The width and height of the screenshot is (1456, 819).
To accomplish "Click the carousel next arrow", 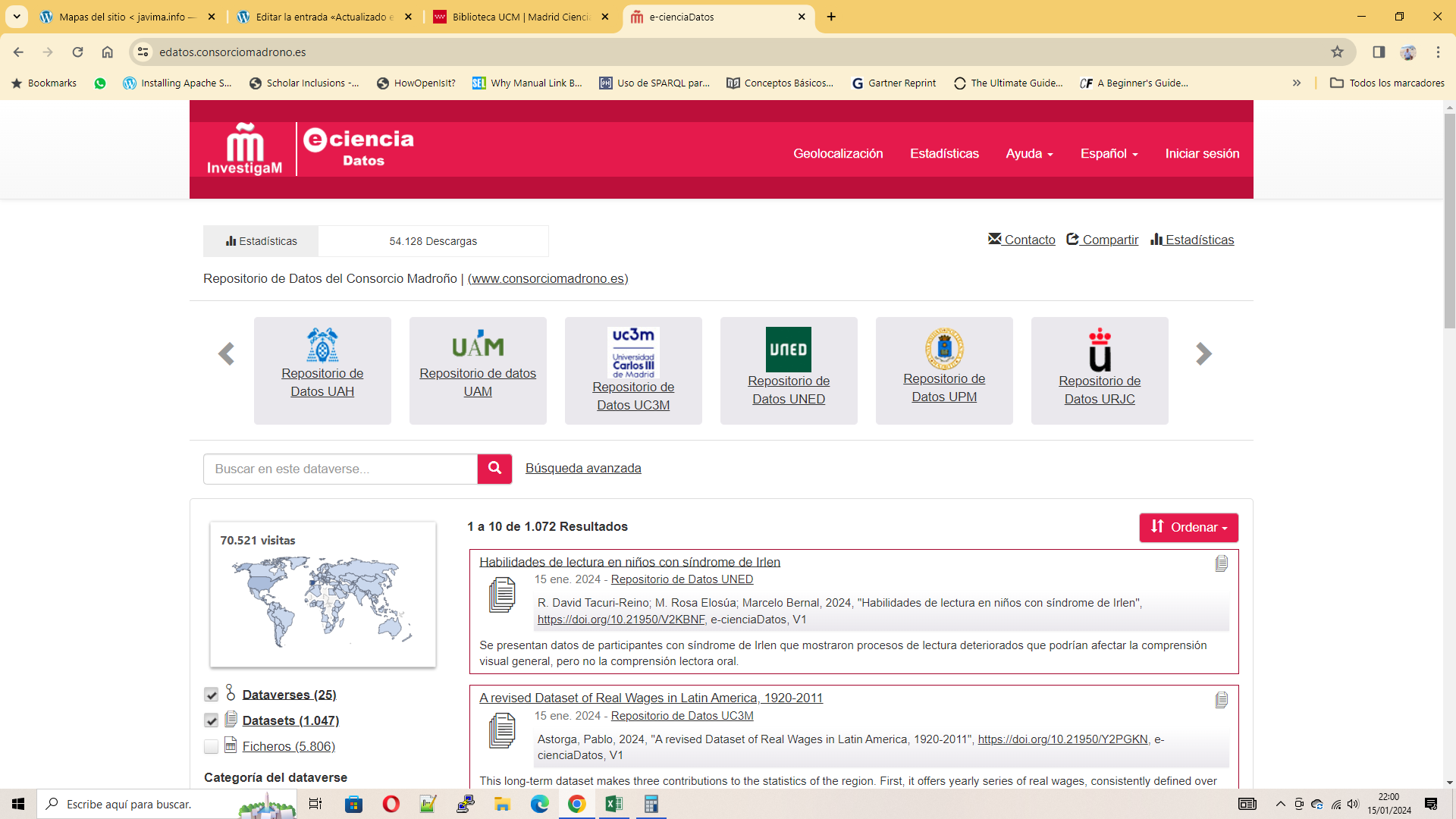I will tap(1203, 354).
